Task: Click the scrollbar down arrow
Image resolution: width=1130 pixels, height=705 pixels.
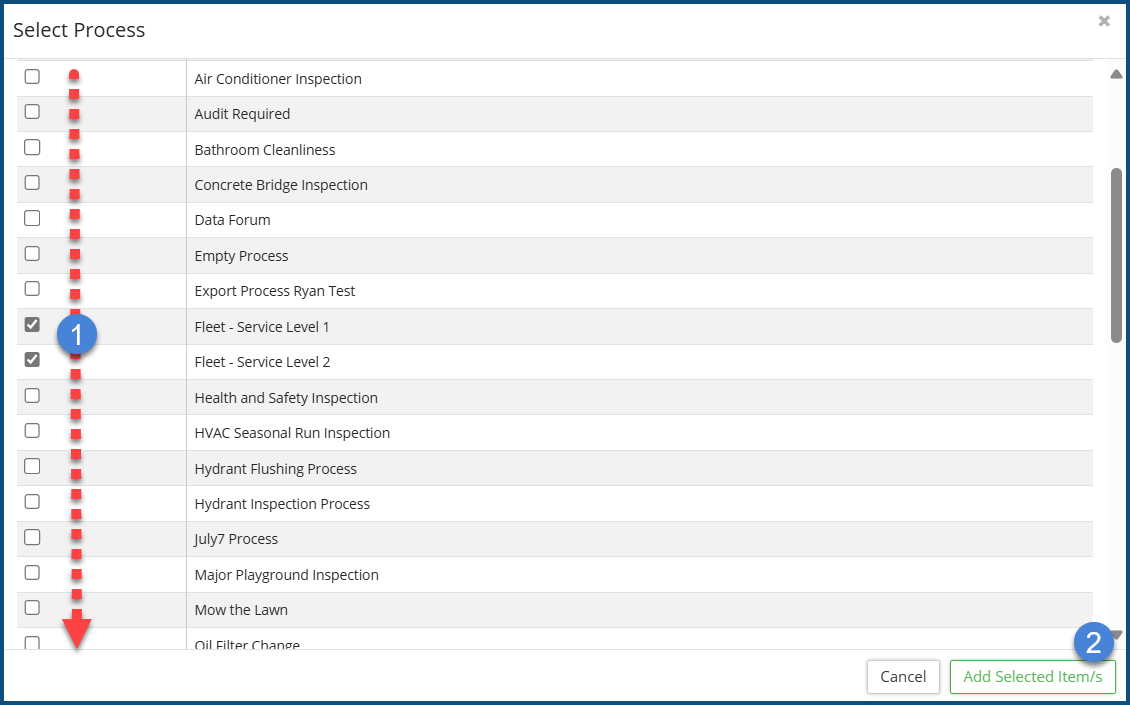Action: pyautogui.click(x=1117, y=635)
